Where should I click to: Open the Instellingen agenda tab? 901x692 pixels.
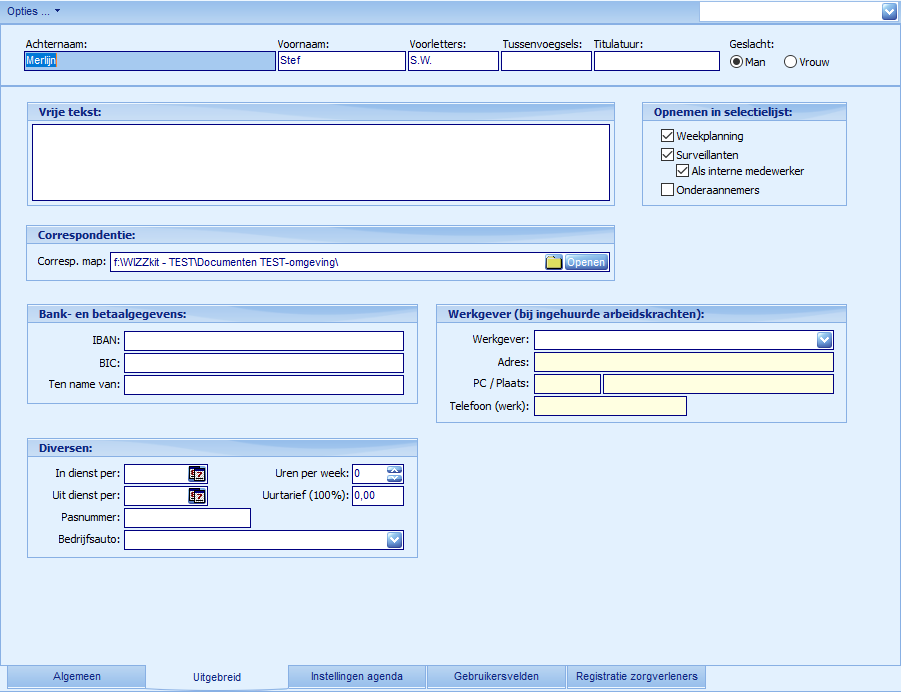356,676
